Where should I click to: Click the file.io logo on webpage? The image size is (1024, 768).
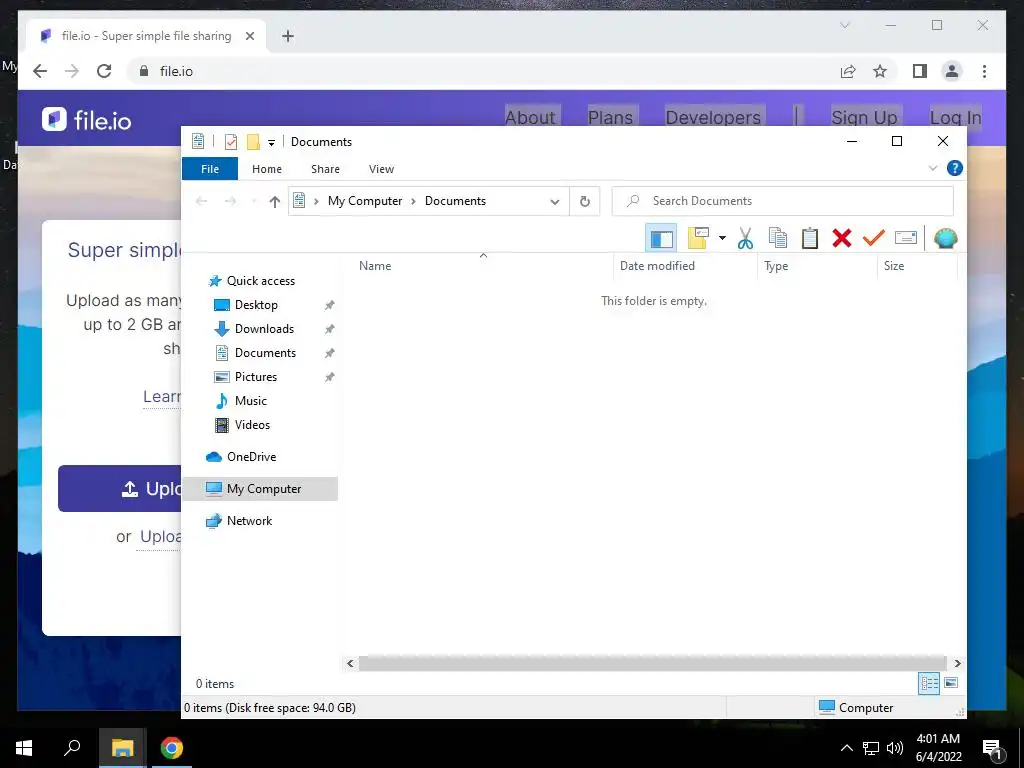click(86, 120)
